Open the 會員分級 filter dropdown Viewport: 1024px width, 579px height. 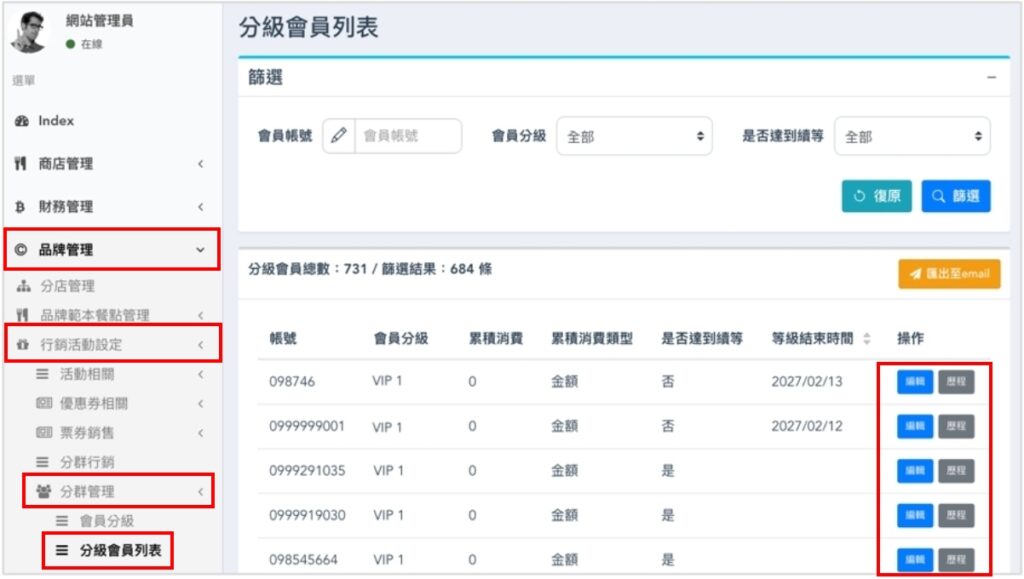pyautogui.click(x=633, y=137)
